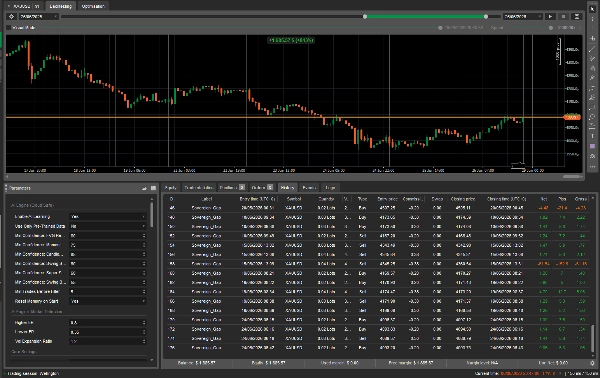Viewport: 600px width, 378px height.
Task: Click the chart horizontal scrollbar thumb
Action: click(571, 176)
